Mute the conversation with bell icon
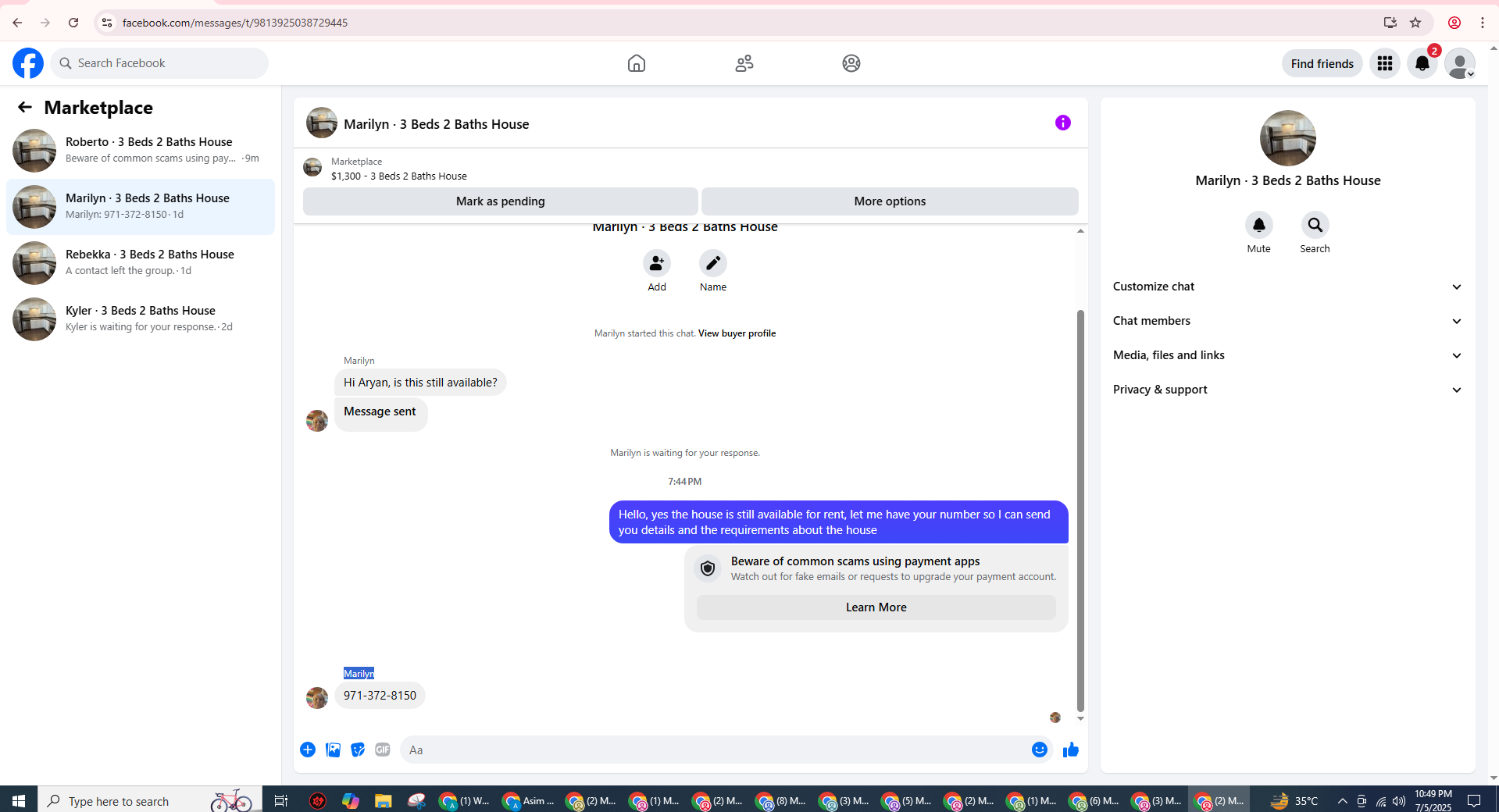 click(1259, 225)
